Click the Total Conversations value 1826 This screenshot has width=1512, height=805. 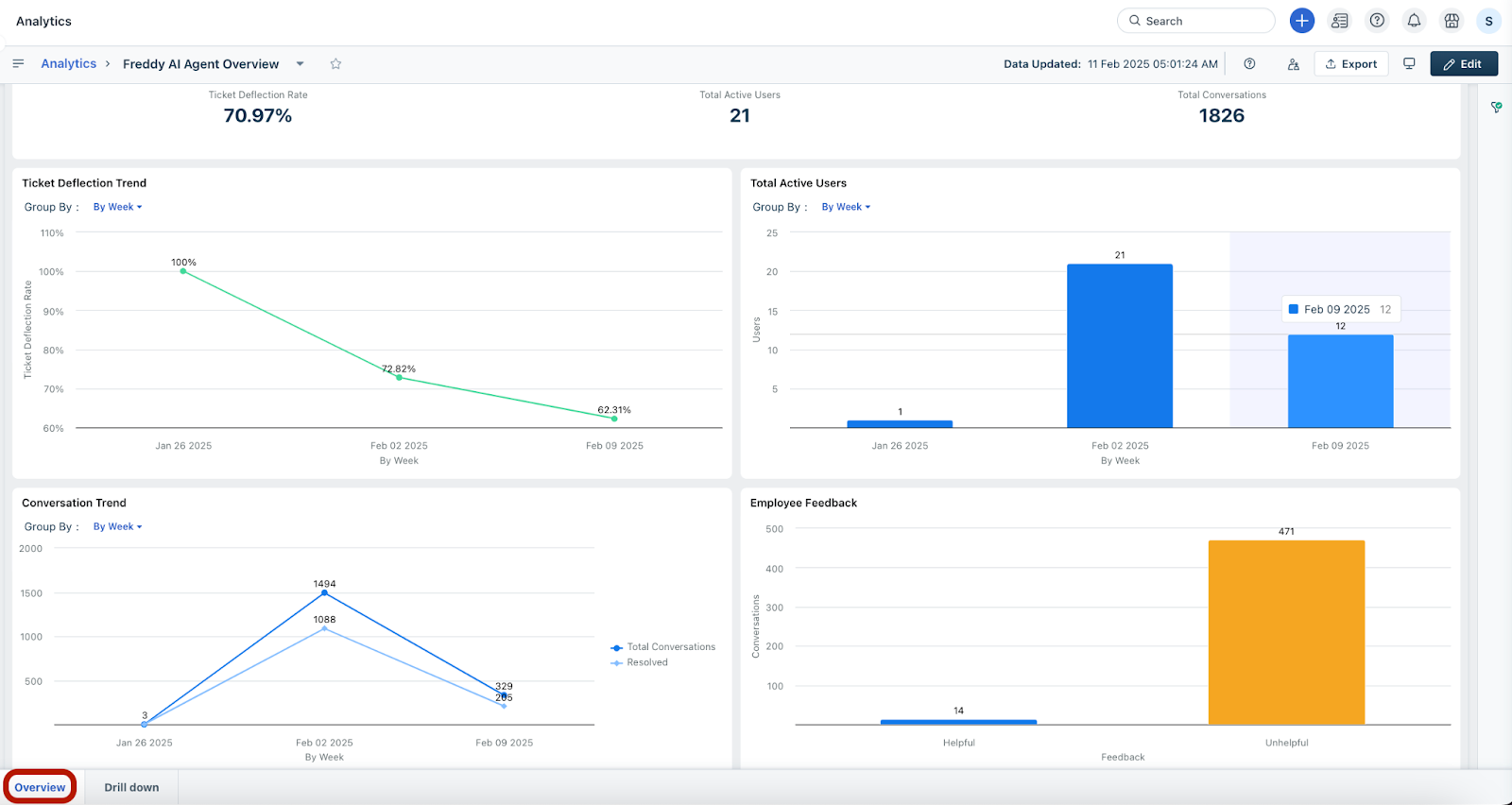pos(1221,115)
